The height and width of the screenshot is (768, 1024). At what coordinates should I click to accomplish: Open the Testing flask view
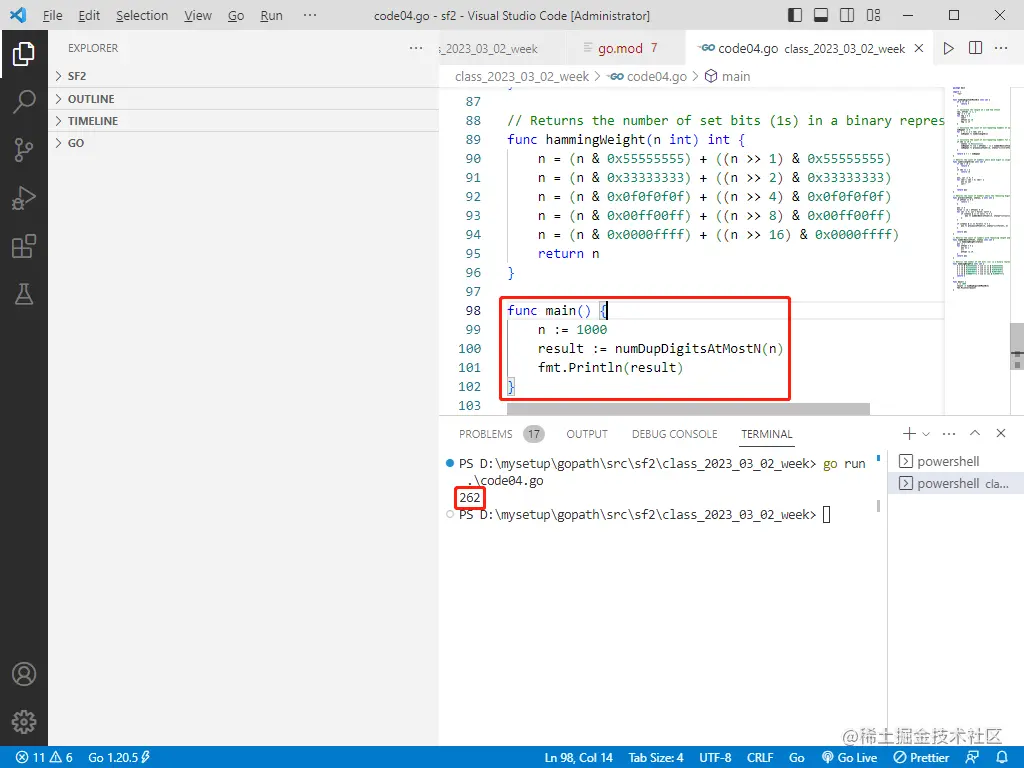[x=24, y=295]
